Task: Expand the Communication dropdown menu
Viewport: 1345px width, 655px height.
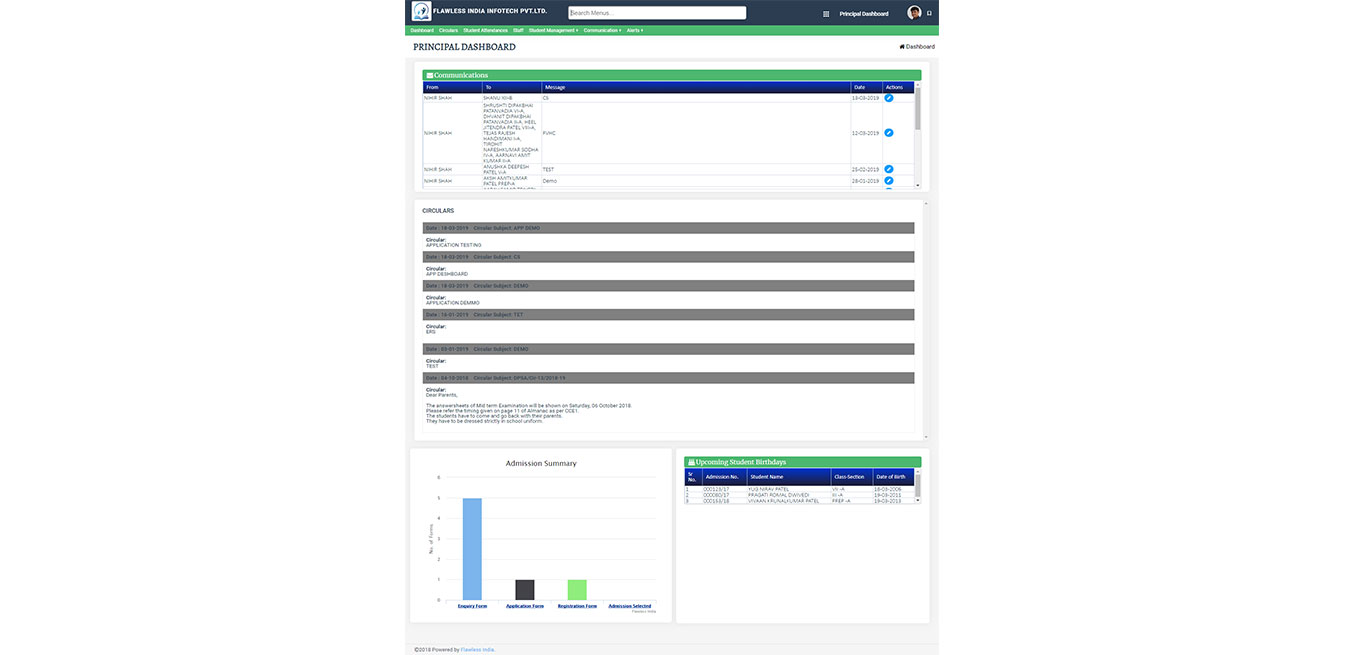Action: coord(602,30)
